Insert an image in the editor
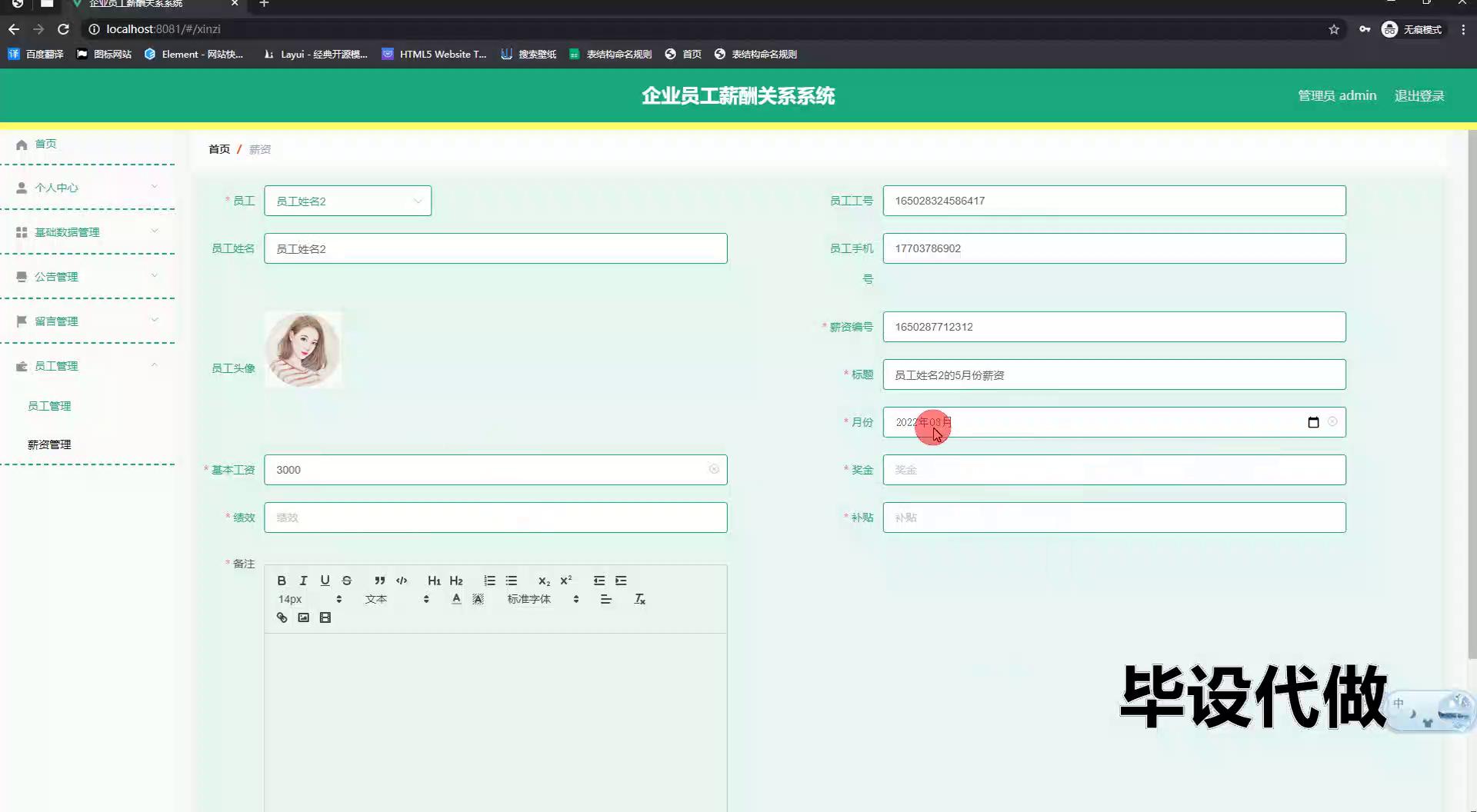This screenshot has width=1477, height=812. tap(303, 617)
